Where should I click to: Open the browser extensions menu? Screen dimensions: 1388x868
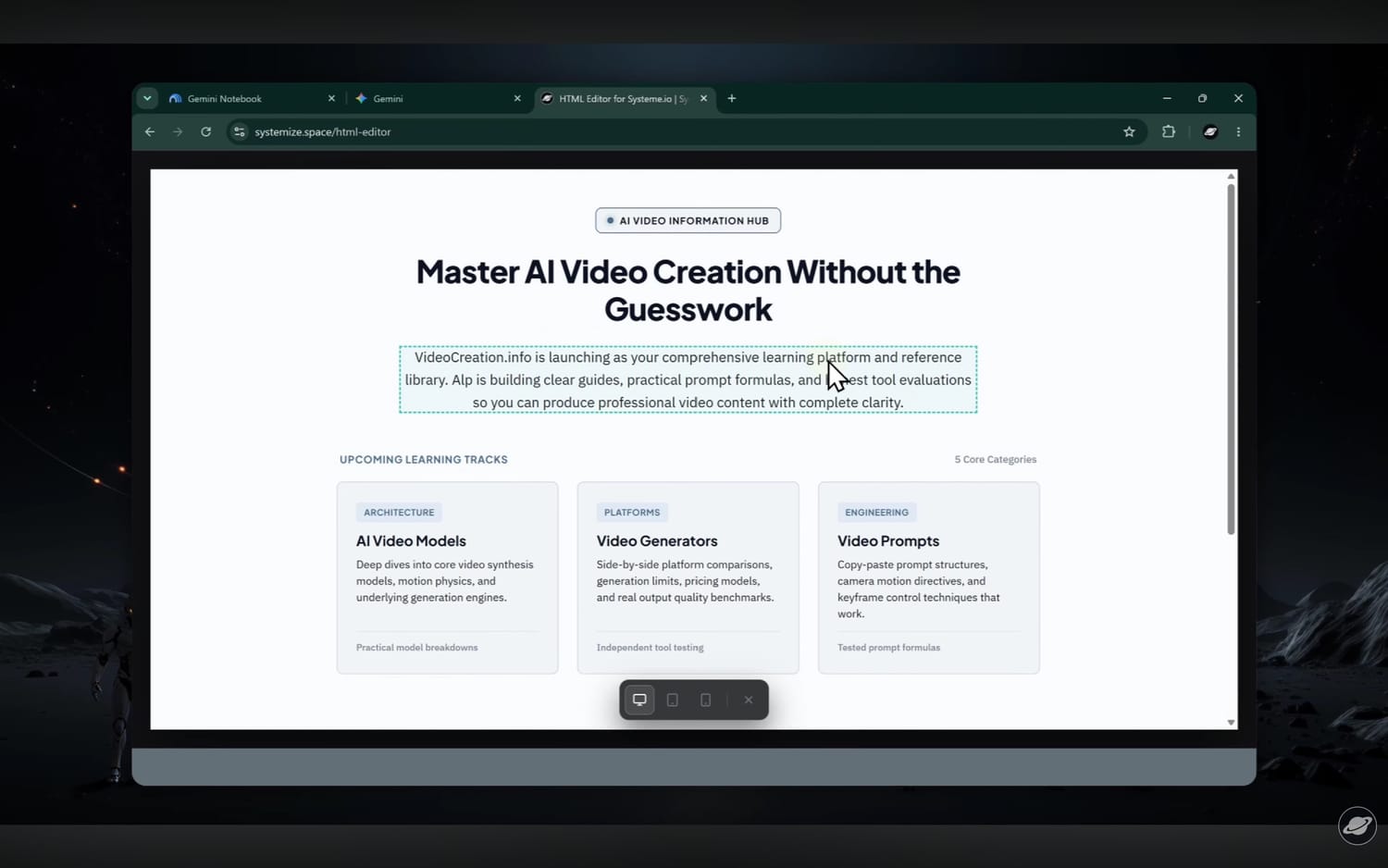tap(1169, 131)
